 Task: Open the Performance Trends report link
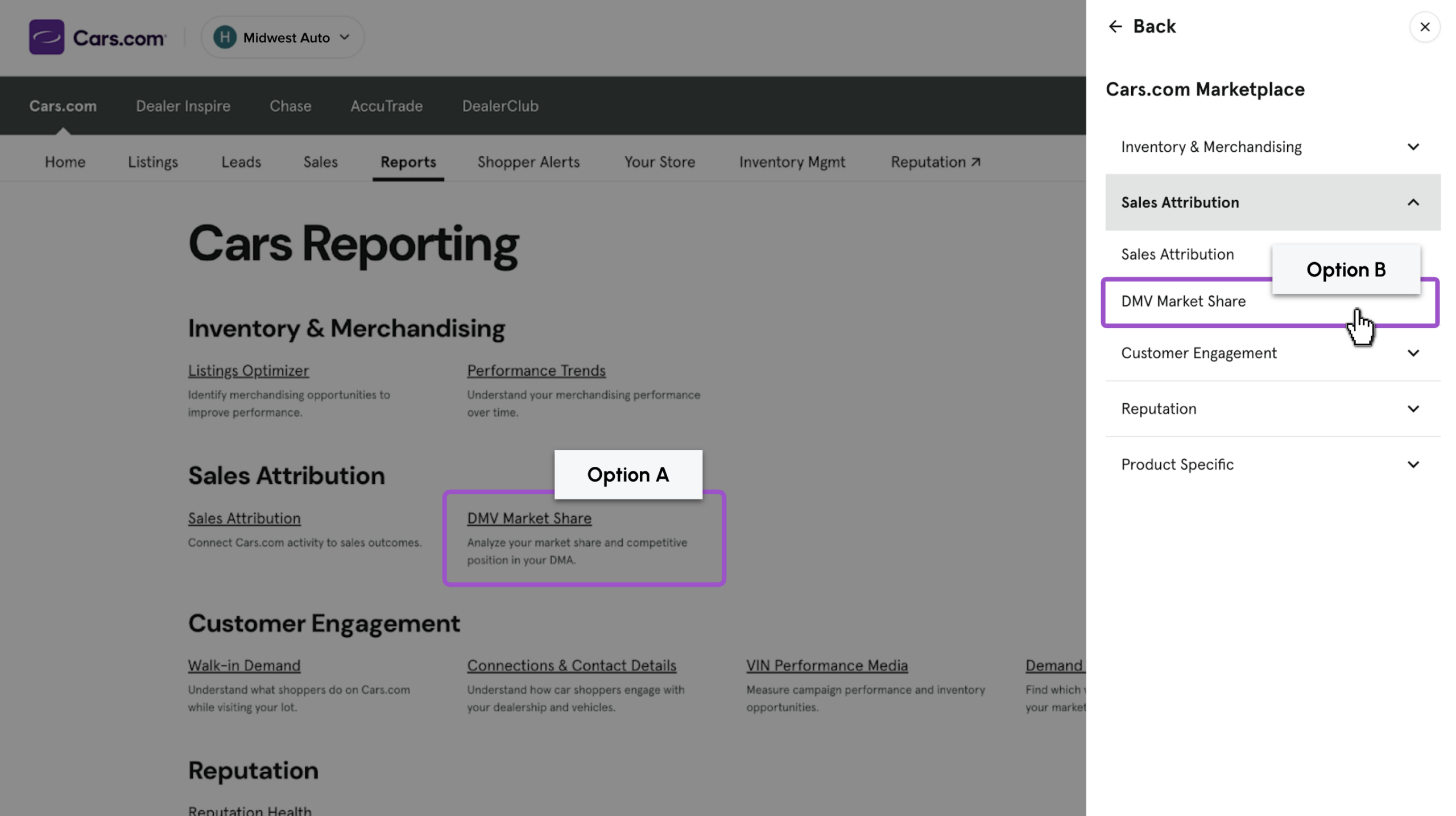[536, 371]
